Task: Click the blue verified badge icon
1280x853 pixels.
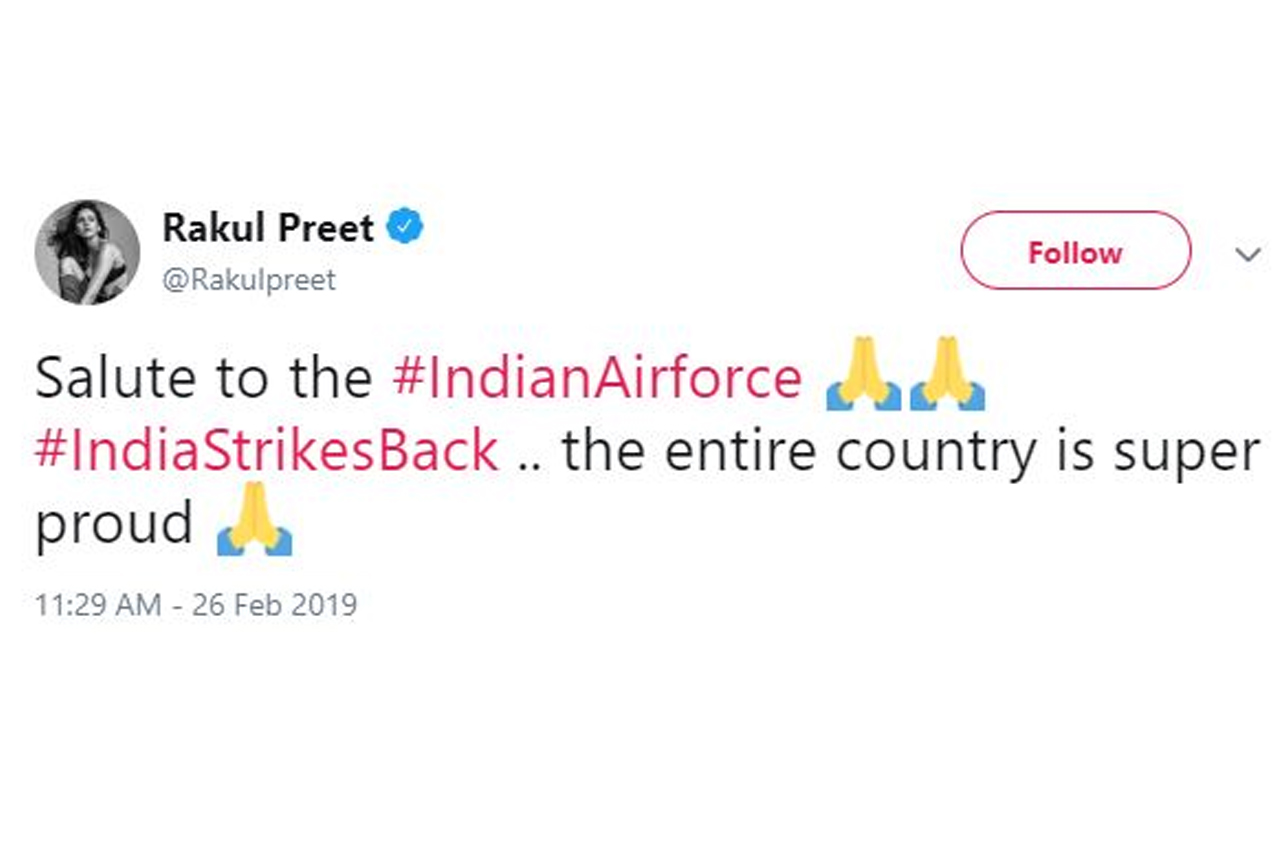Action: click(x=405, y=227)
